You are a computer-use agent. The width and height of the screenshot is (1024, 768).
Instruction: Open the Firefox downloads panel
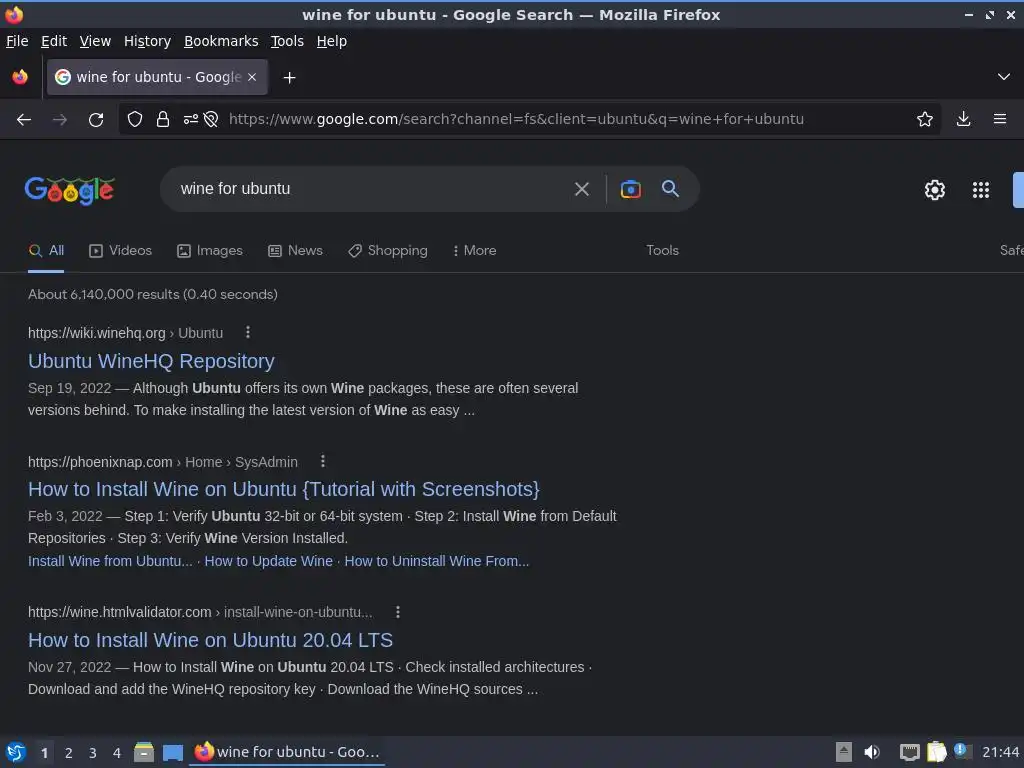[963, 119]
